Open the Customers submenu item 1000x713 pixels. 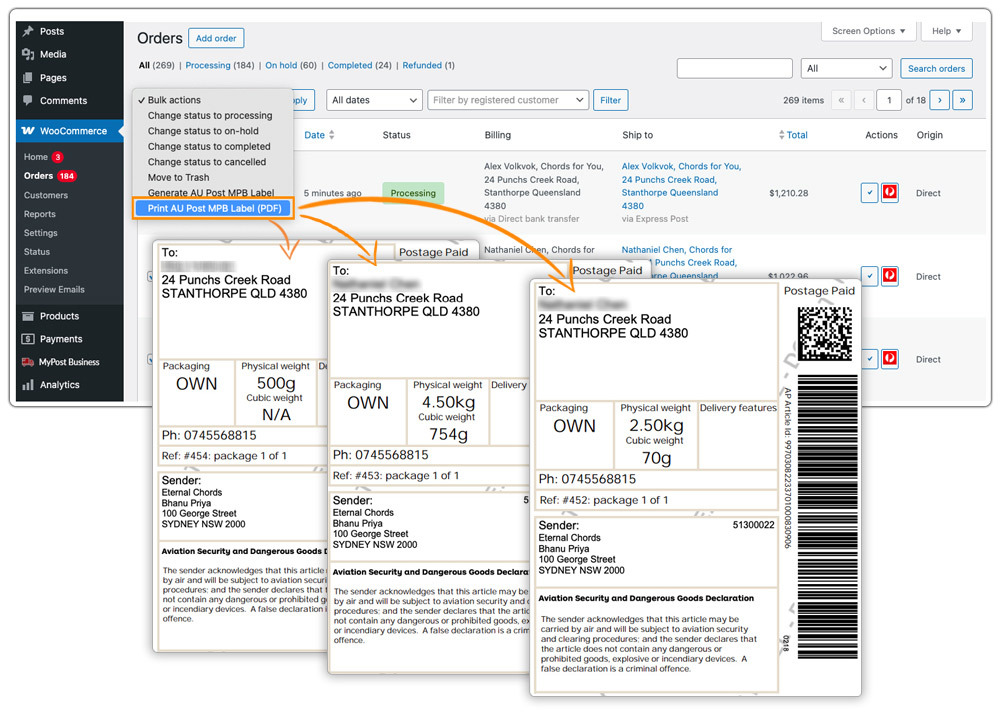point(45,195)
